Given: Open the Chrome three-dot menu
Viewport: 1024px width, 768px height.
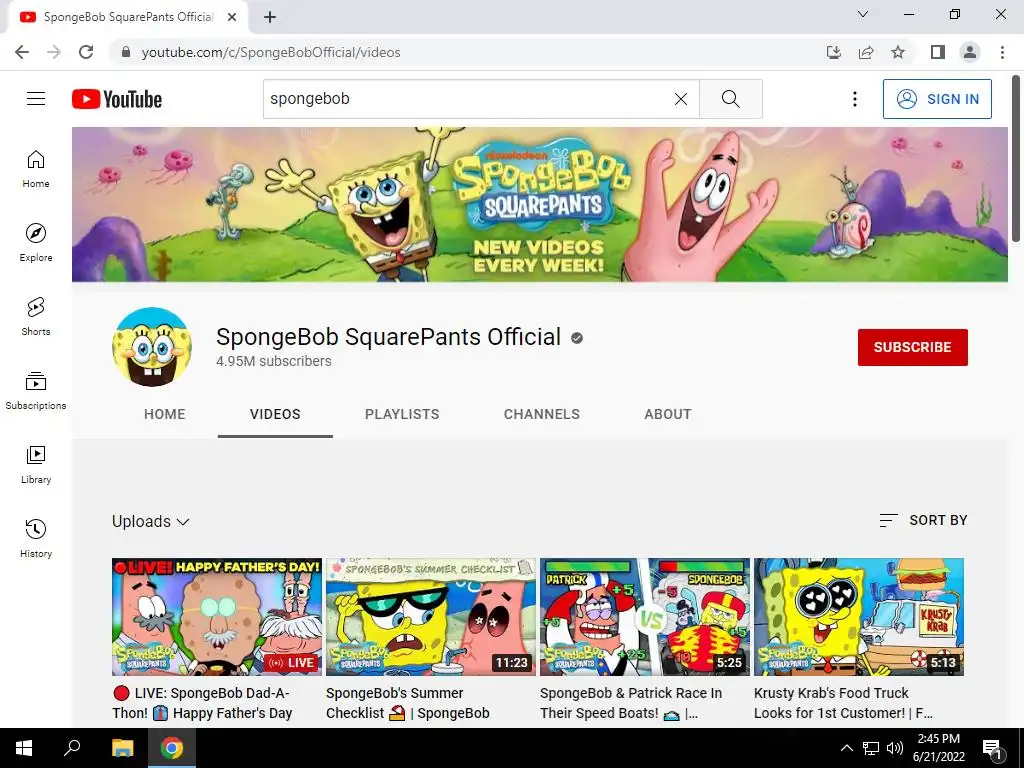Looking at the screenshot, I should click(1002, 52).
